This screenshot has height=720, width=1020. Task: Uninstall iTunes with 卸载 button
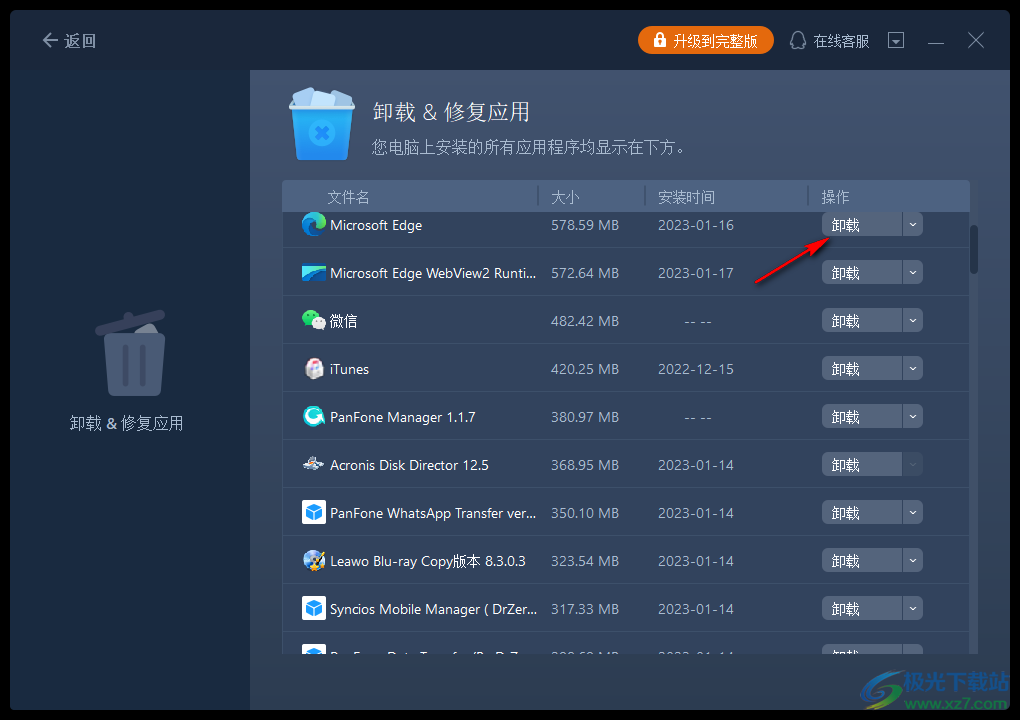click(862, 369)
